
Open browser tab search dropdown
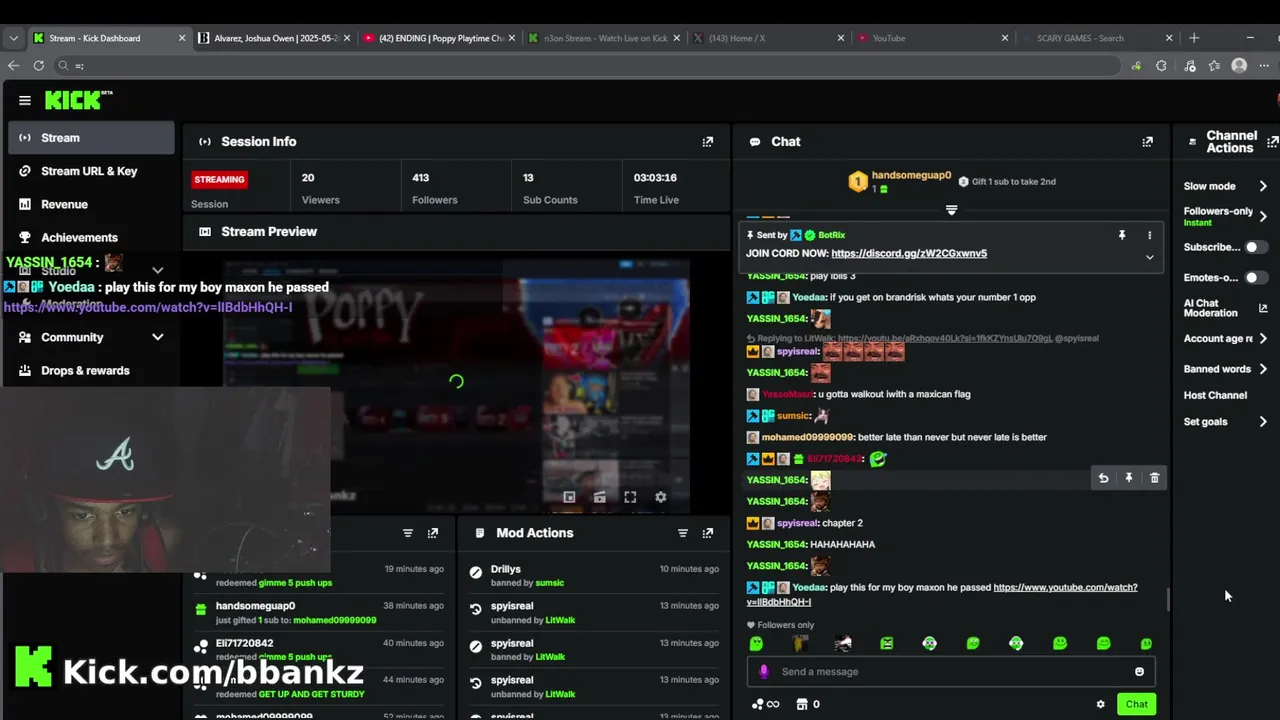coord(13,38)
